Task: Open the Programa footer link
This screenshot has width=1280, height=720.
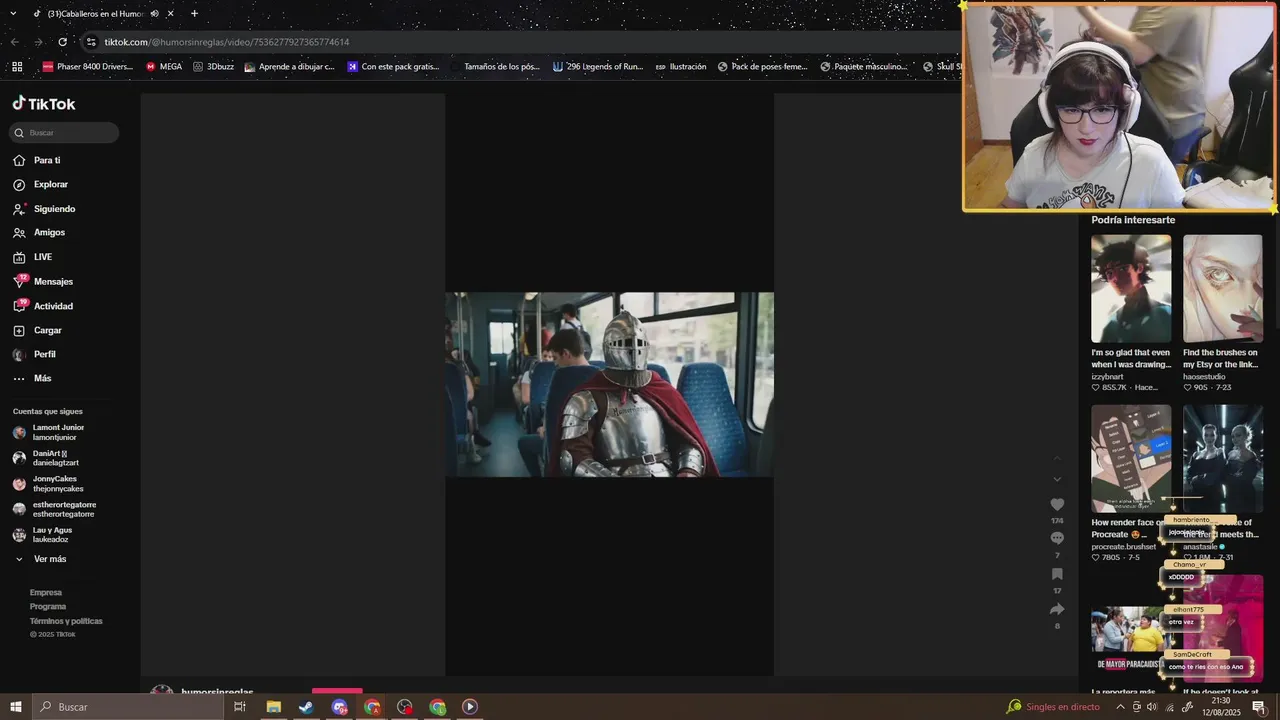Action: tap(48, 606)
